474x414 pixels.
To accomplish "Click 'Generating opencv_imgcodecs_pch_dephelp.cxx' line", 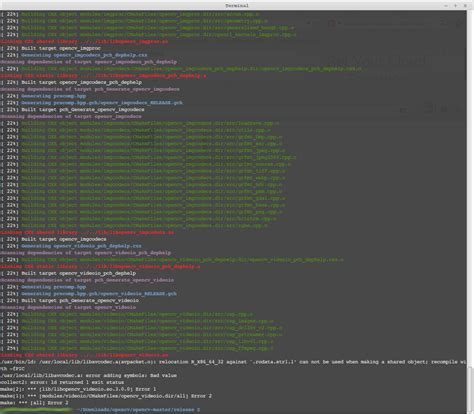I will (x=74, y=55).
